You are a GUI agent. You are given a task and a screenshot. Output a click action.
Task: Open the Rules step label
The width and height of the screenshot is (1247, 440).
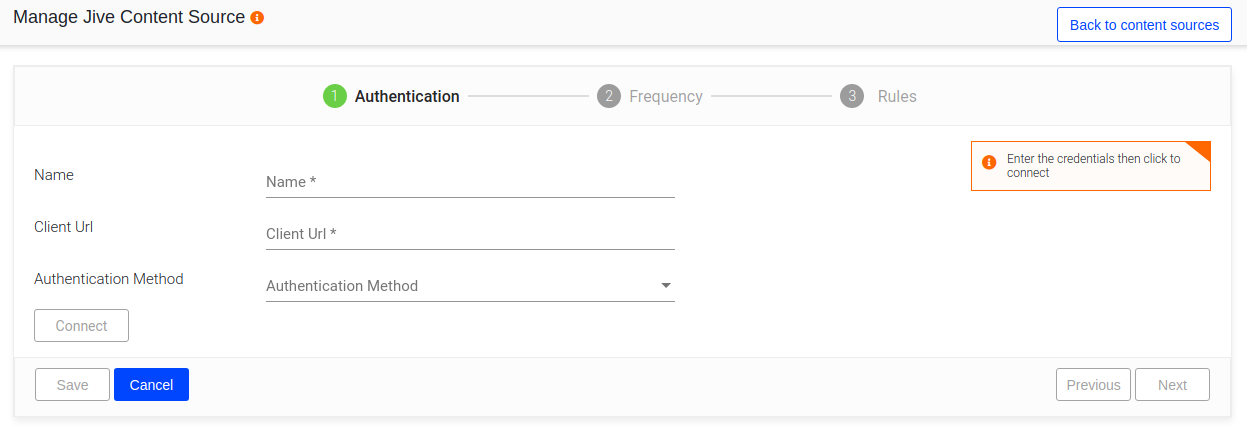click(897, 97)
